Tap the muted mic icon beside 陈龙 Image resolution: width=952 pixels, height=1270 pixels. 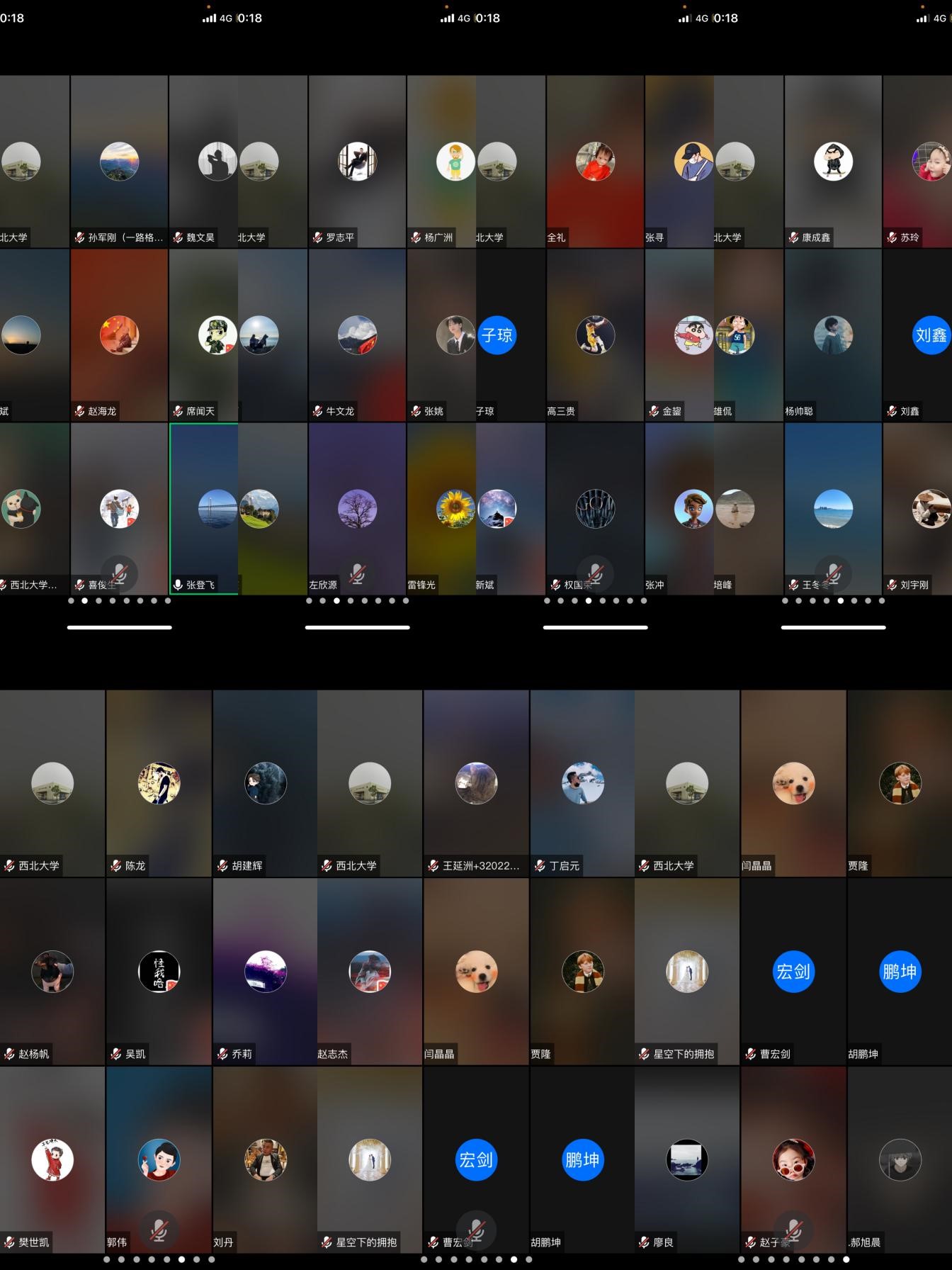(116, 866)
